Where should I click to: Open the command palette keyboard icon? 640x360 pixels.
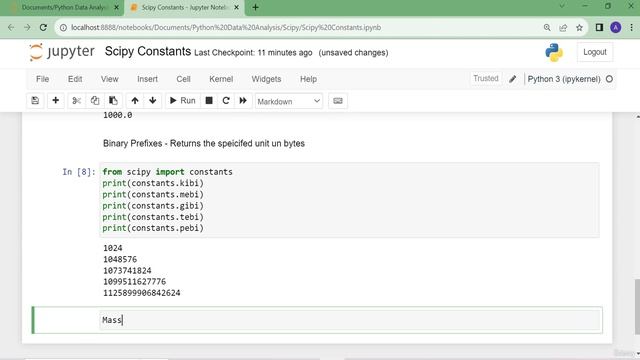coord(338,101)
